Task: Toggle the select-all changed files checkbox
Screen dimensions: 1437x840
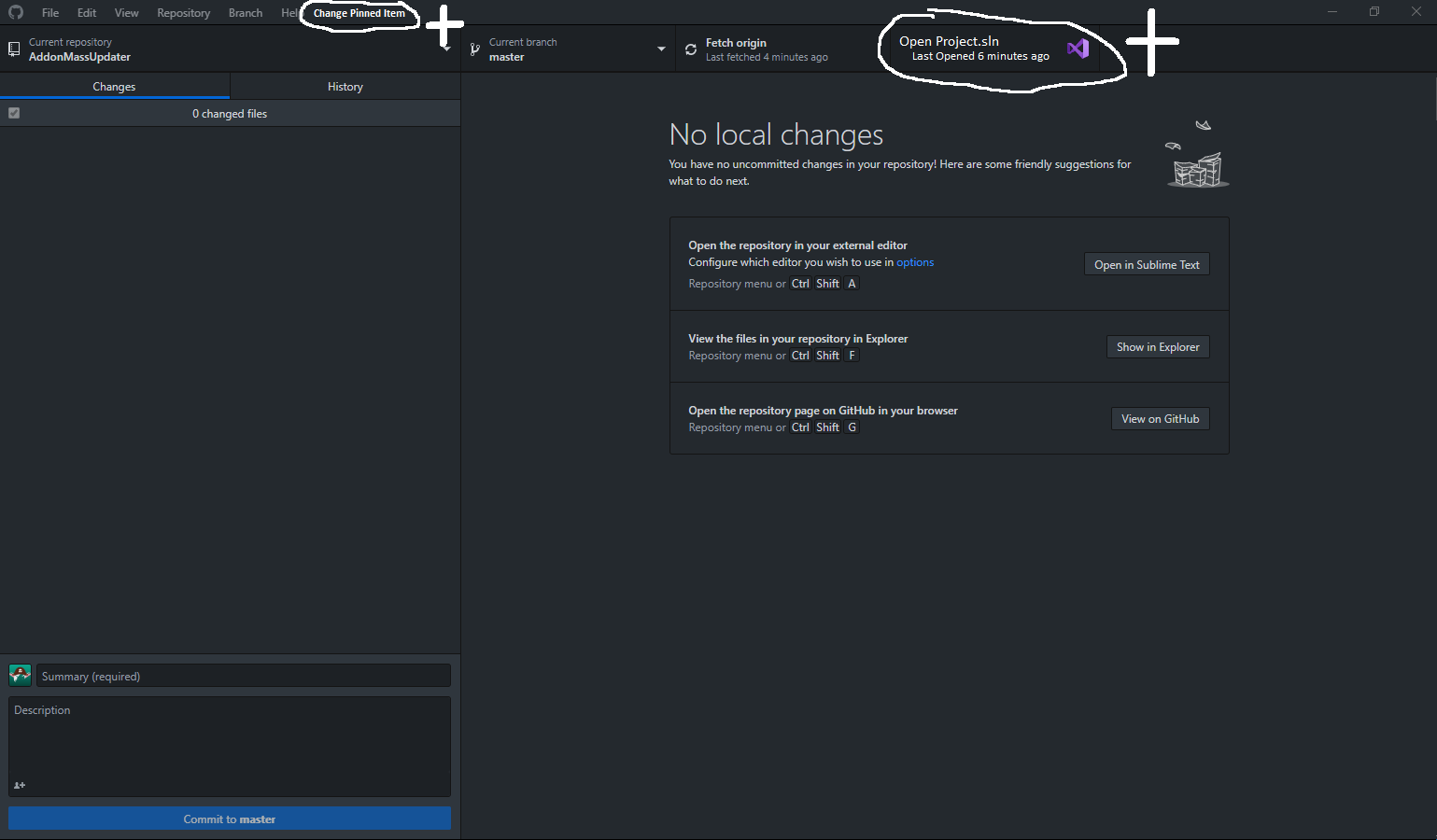Action: (x=14, y=113)
